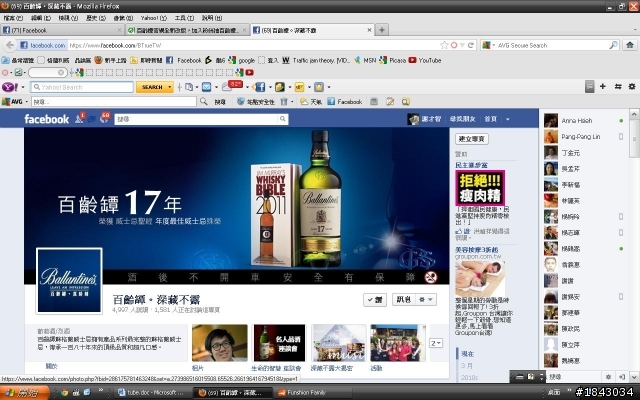The height and width of the screenshot is (400, 640).
Task: Open Yahoo toolbar mail envelope icon
Action: click(207, 87)
